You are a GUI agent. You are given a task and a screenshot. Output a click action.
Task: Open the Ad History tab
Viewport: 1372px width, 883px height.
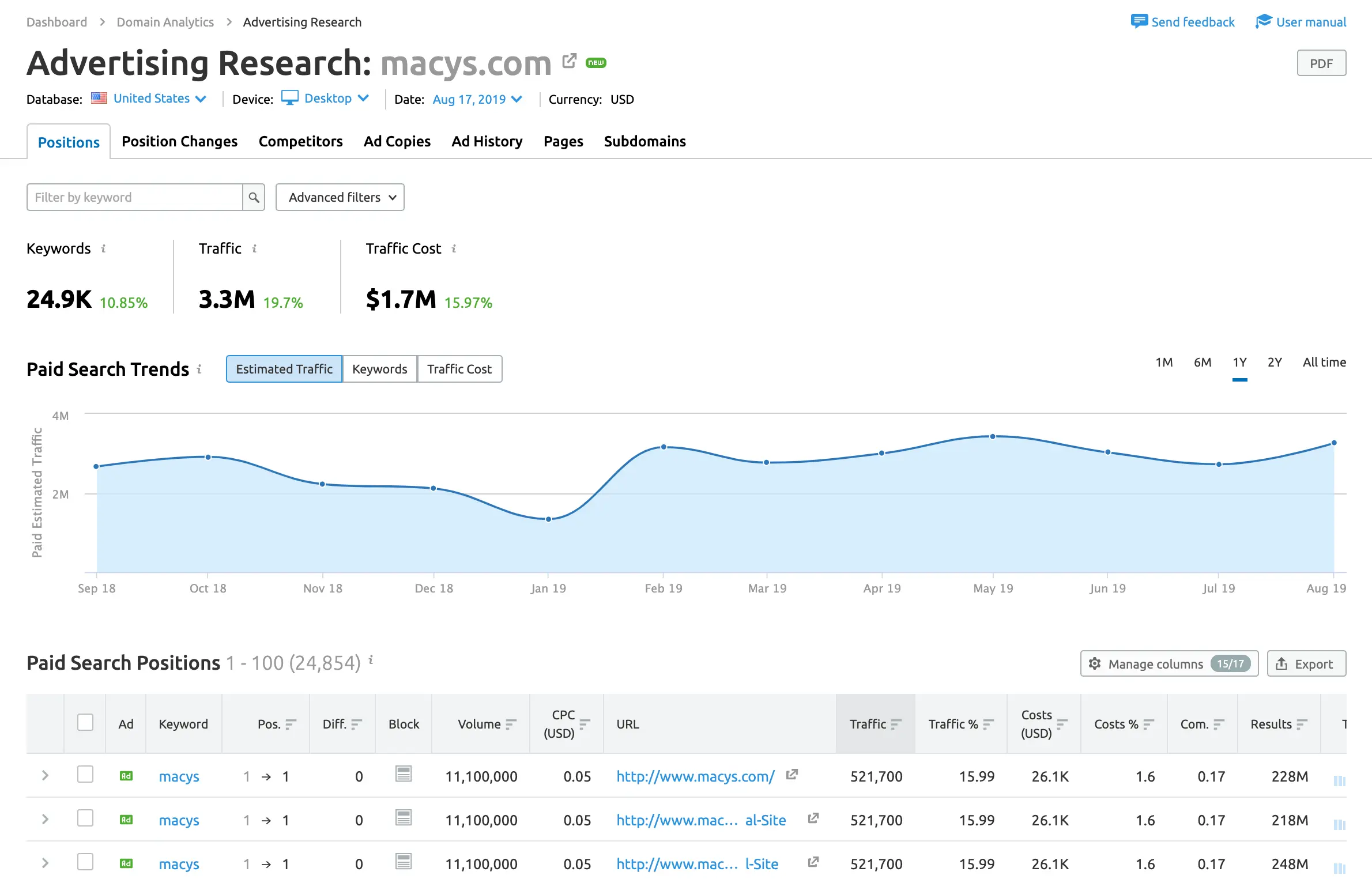(x=487, y=141)
